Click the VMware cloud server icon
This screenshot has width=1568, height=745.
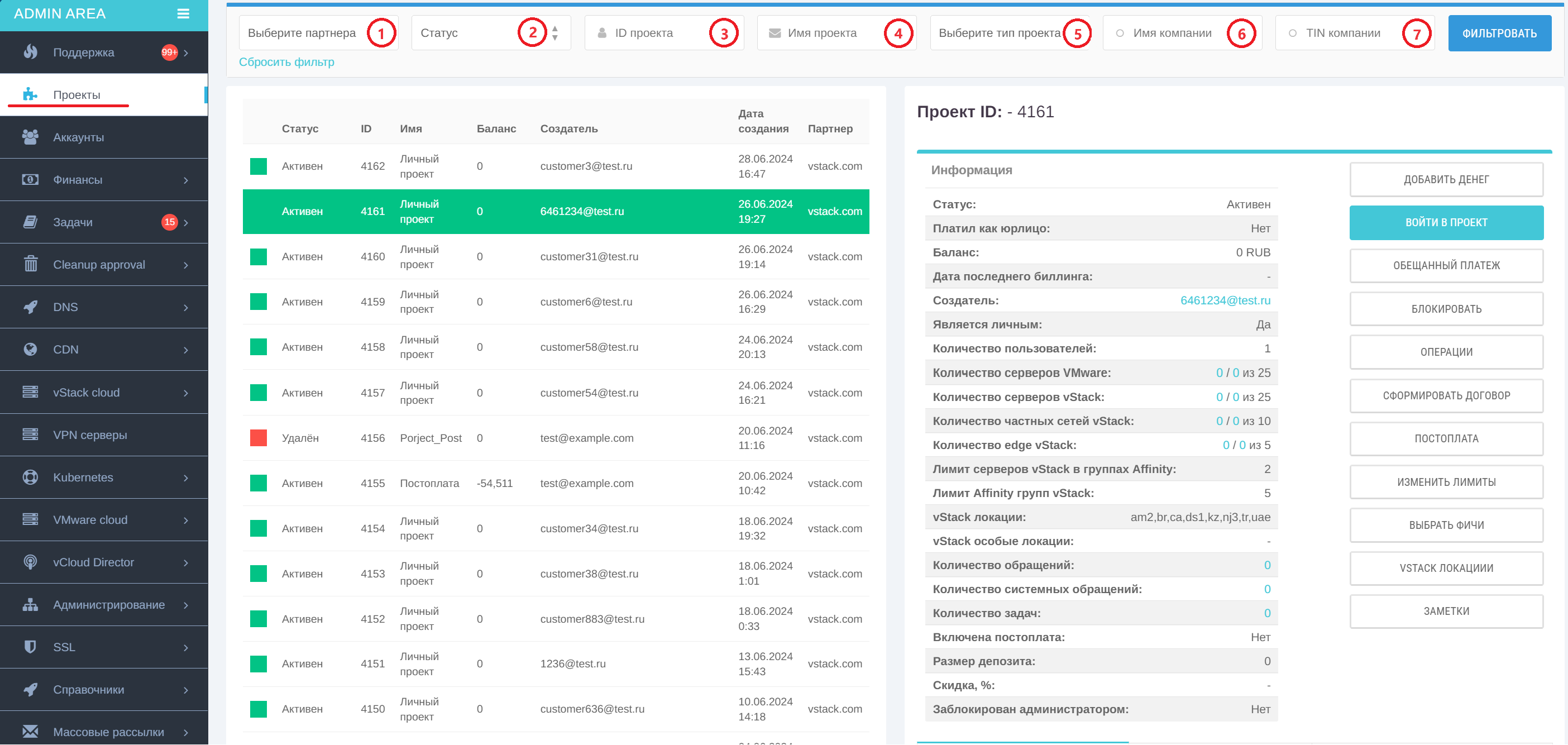(30, 520)
